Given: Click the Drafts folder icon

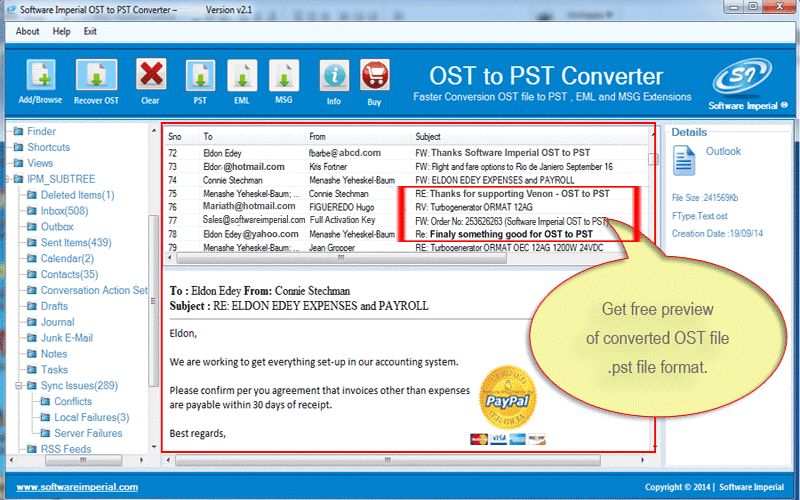Looking at the screenshot, I should (32, 306).
